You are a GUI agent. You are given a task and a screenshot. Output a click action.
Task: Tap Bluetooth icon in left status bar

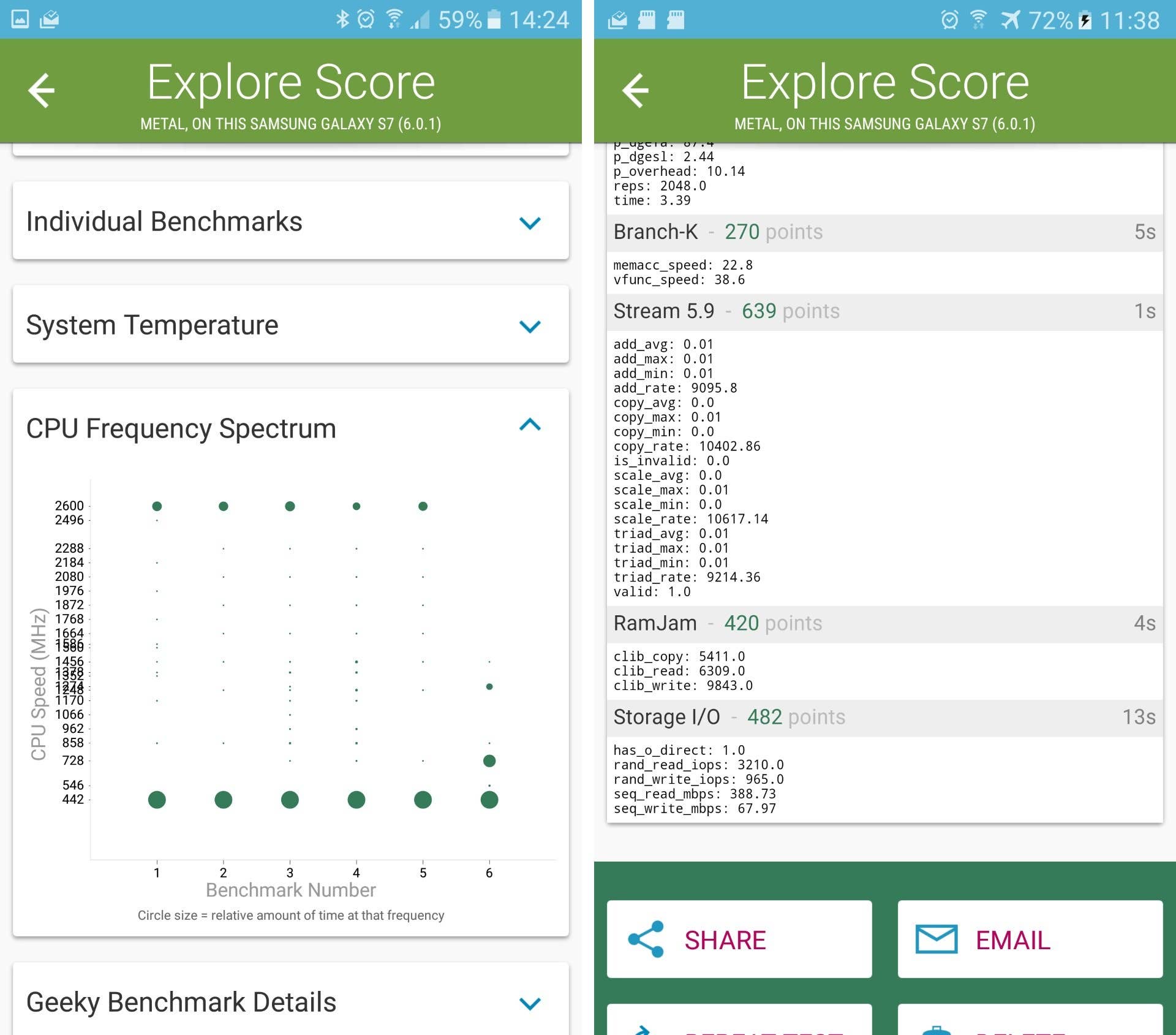[342, 20]
